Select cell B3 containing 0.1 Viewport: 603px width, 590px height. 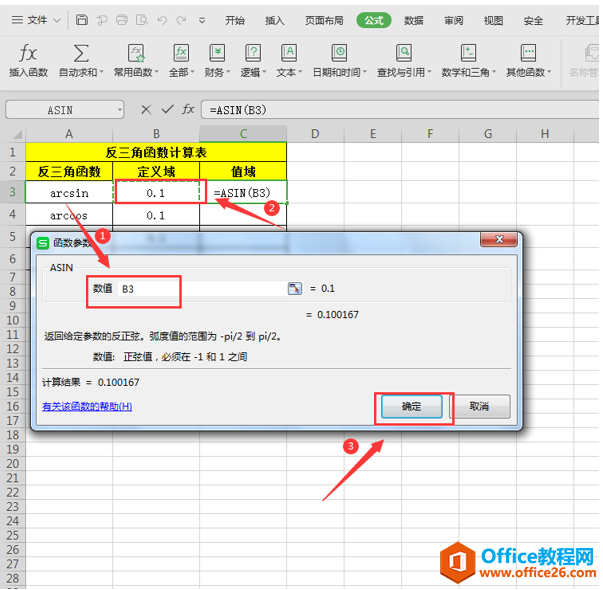(156, 192)
